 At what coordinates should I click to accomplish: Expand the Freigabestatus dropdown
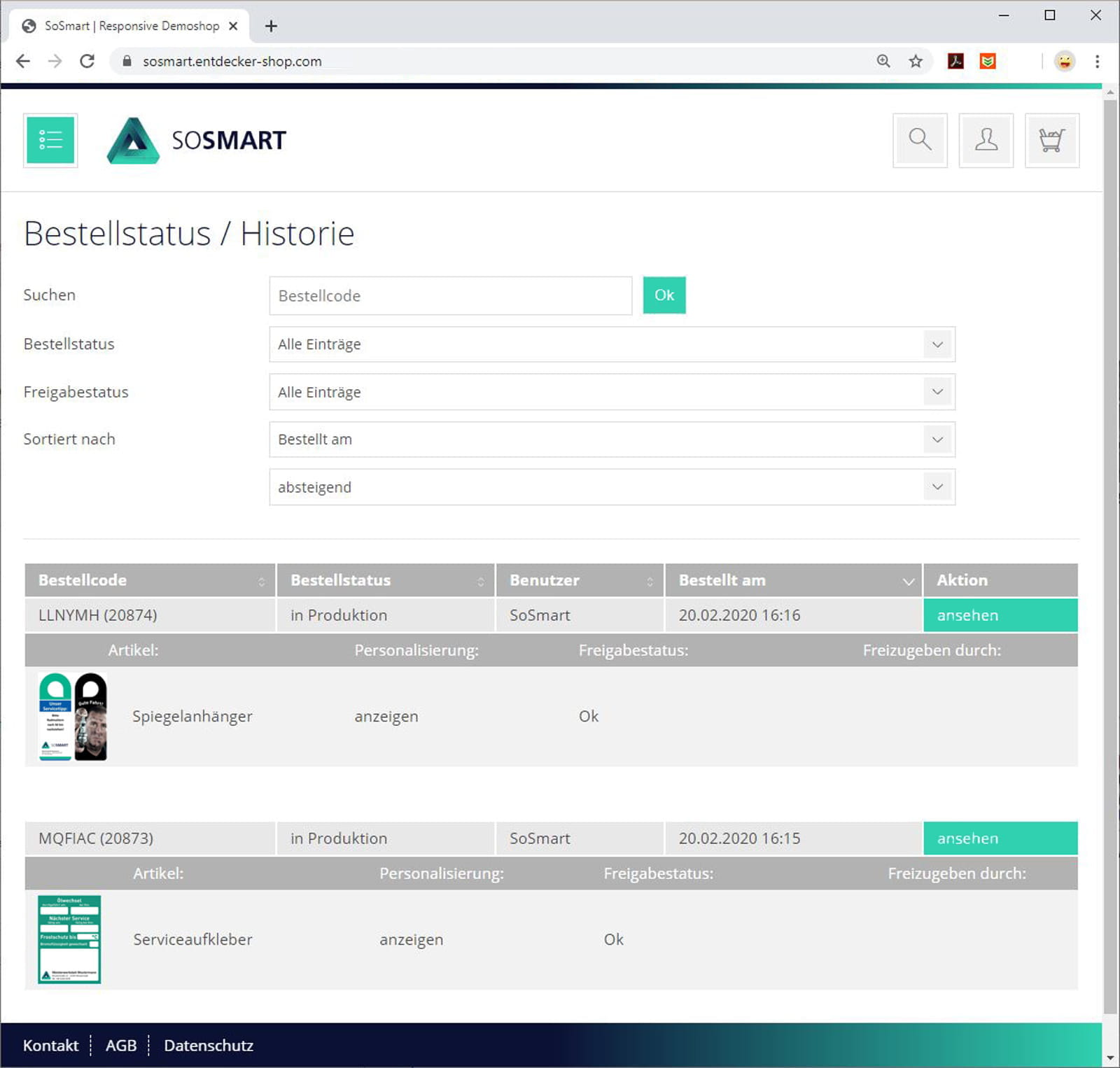pyautogui.click(x=611, y=392)
